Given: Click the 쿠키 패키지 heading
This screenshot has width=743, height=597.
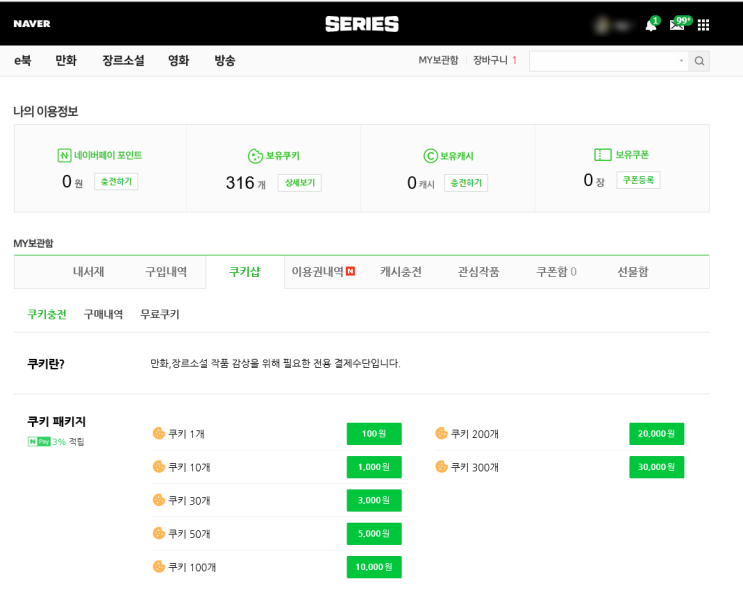Looking at the screenshot, I should 56,421.
